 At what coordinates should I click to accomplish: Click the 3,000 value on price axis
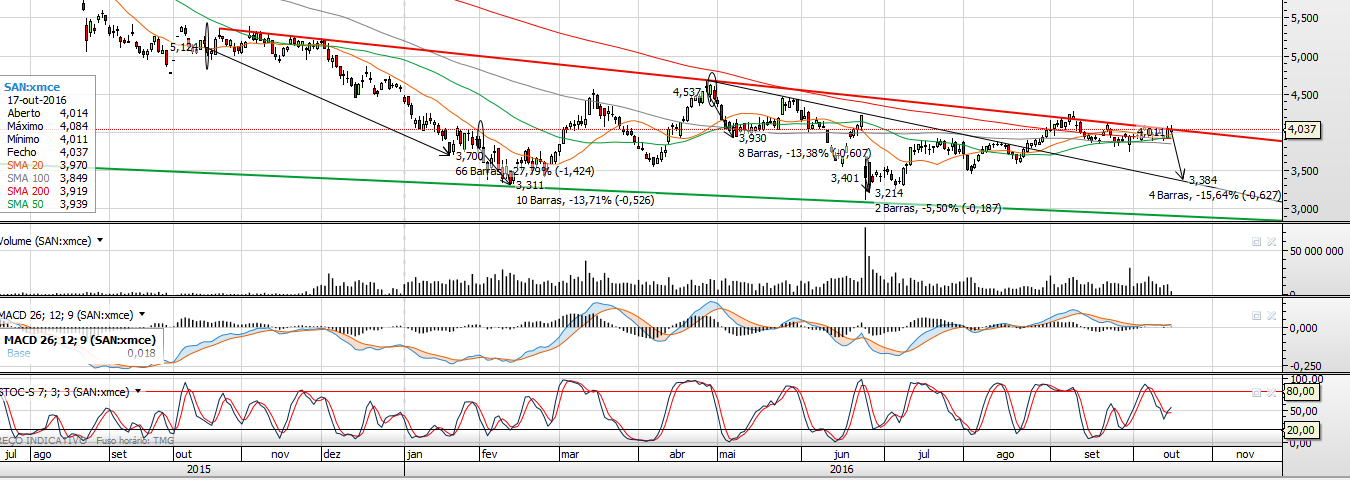click(x=1304, y=210)
